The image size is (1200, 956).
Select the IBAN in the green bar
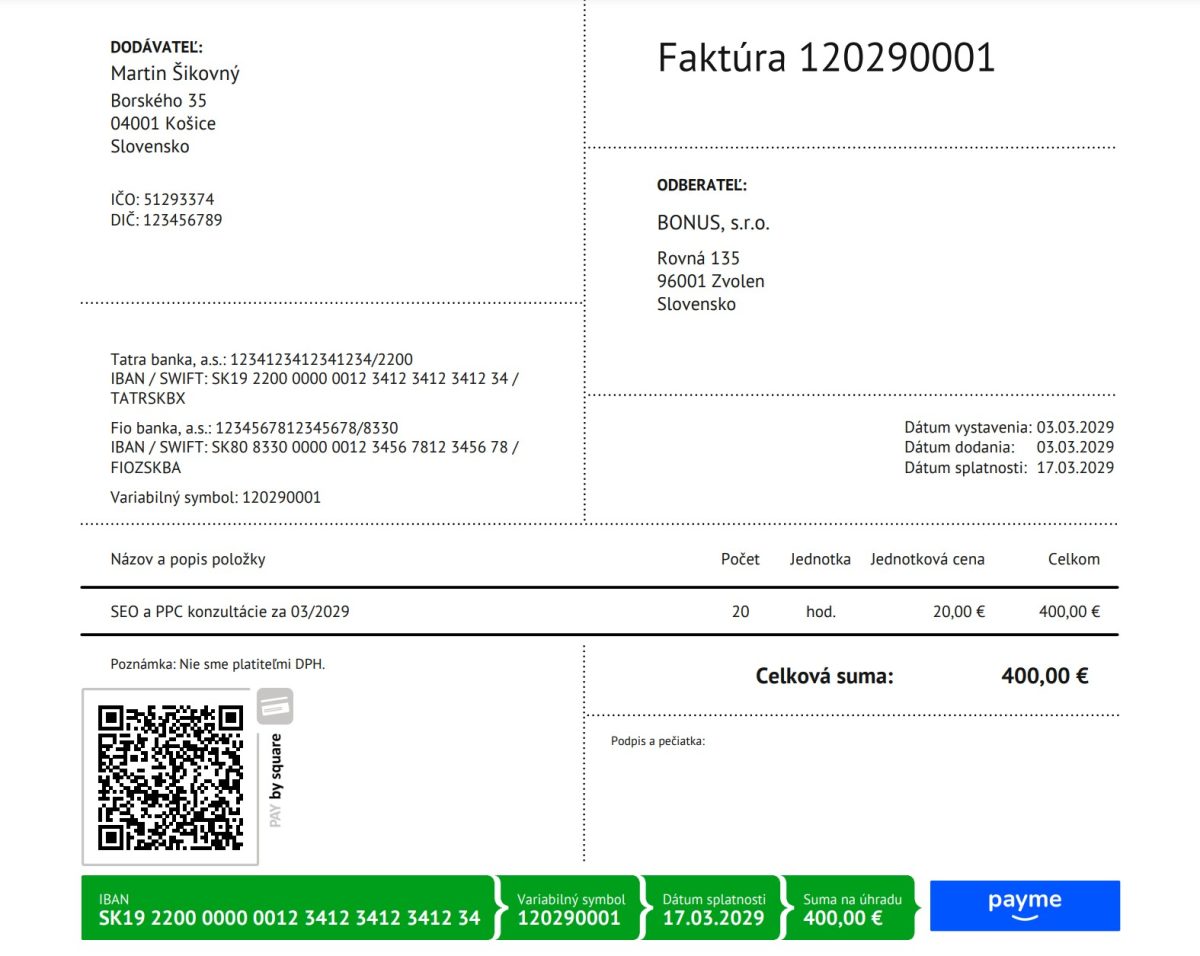[x=289, y=918]
